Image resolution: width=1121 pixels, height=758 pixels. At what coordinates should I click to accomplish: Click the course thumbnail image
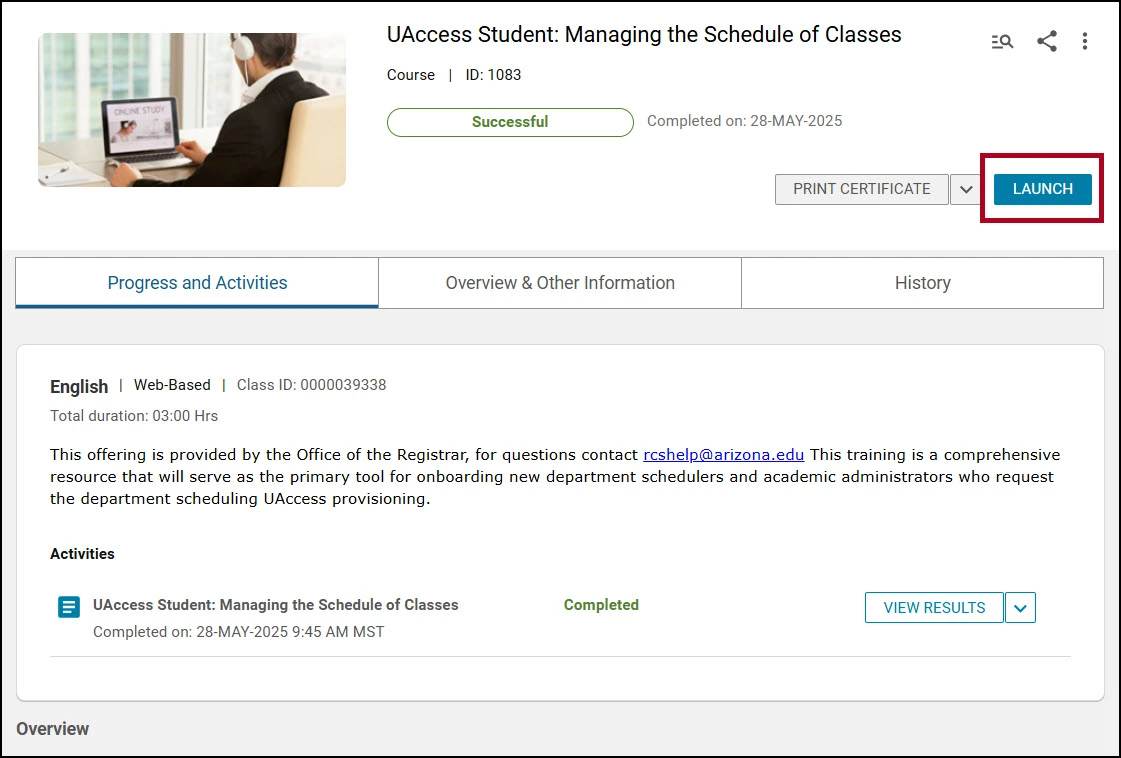[192, 110]
